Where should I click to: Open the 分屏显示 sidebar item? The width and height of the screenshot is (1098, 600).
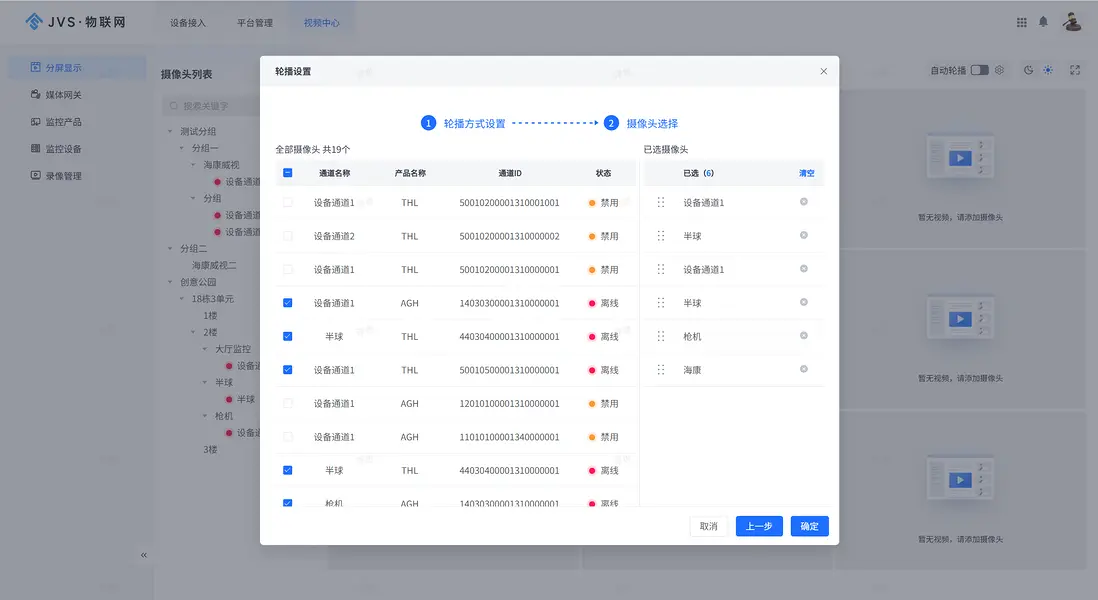(77, 68)
